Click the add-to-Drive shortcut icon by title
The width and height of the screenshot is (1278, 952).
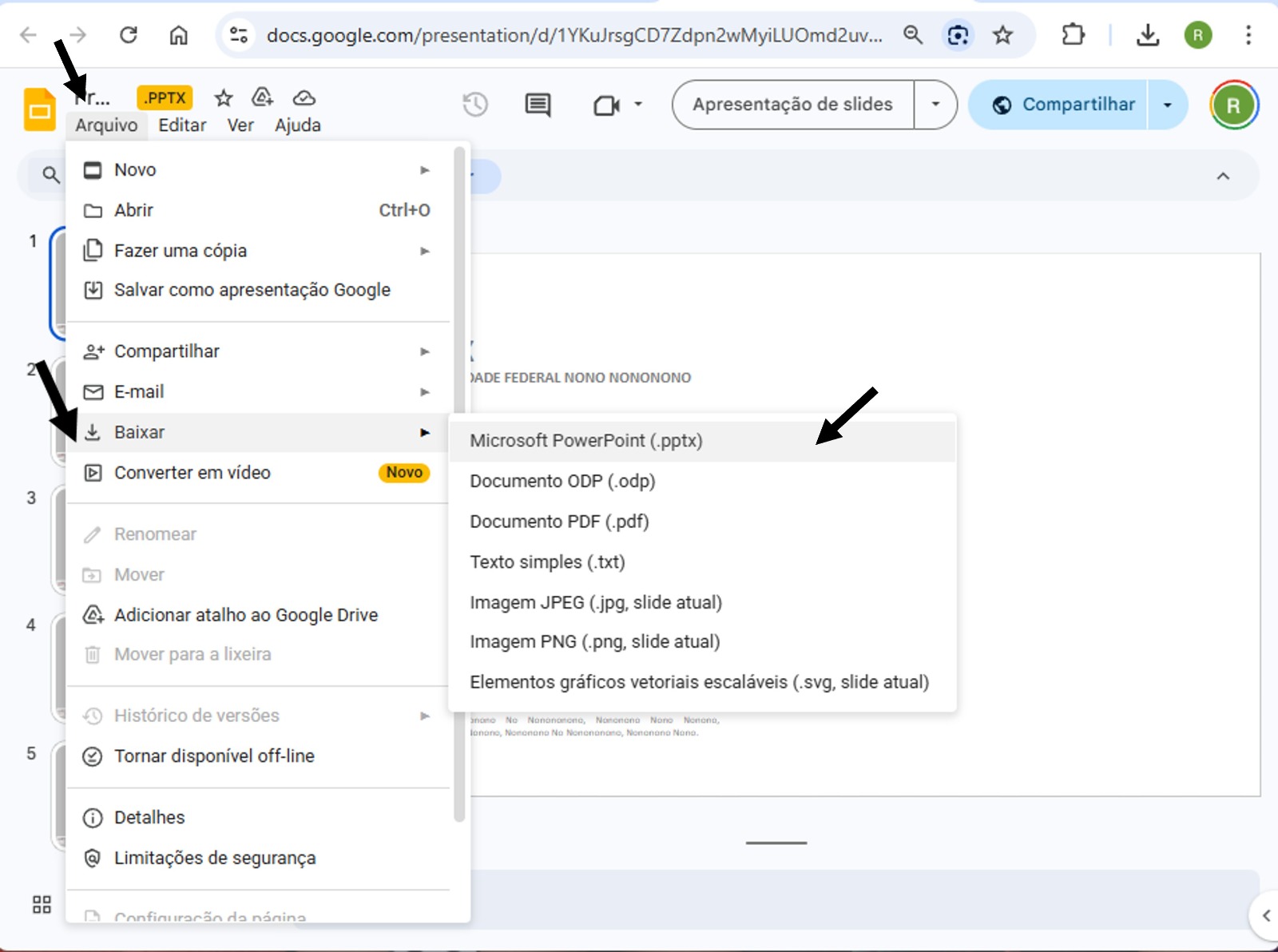click(263, 97)
